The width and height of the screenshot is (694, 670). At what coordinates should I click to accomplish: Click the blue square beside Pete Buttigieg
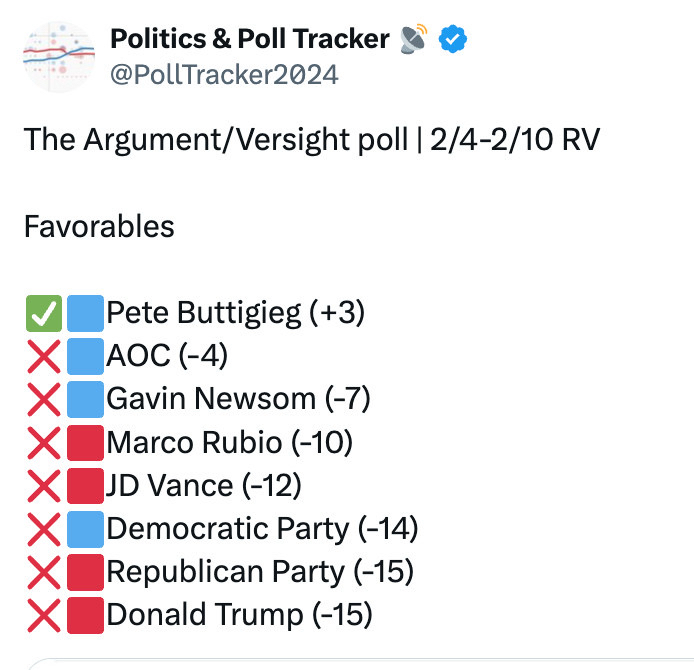pyautogui.click(x=86, y=314)
